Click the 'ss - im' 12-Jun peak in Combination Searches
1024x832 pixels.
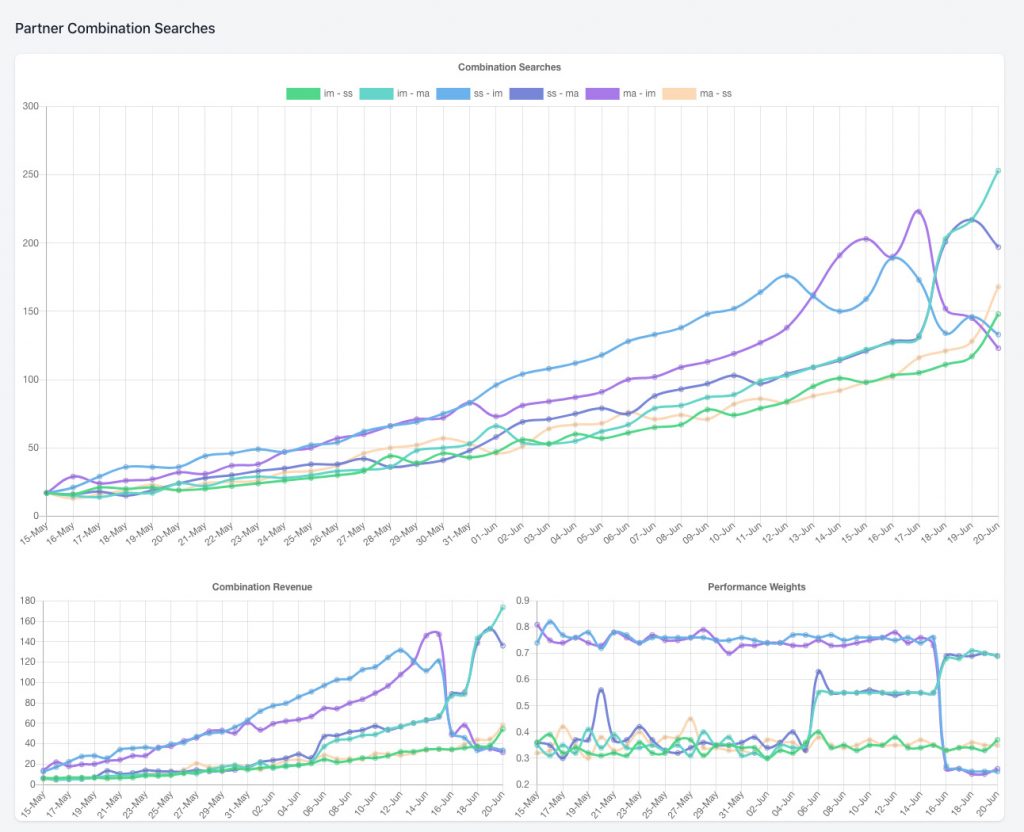point(787,276)
